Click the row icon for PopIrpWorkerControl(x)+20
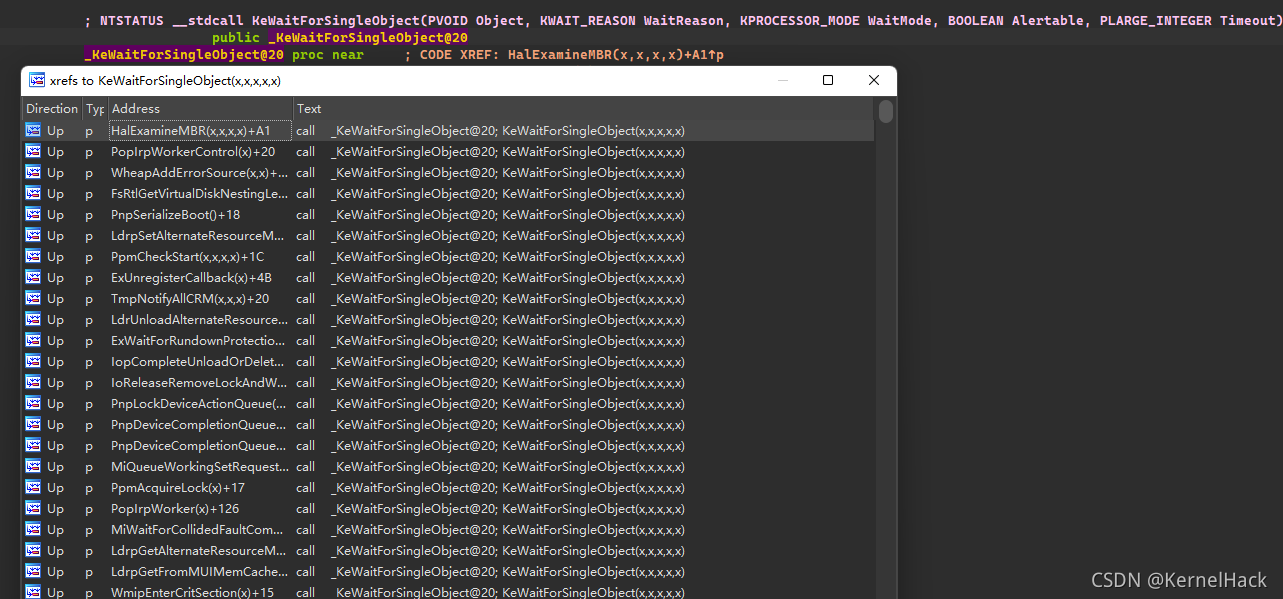The height and width of the screenshot is (599, 1283). (x=33, y=151)
